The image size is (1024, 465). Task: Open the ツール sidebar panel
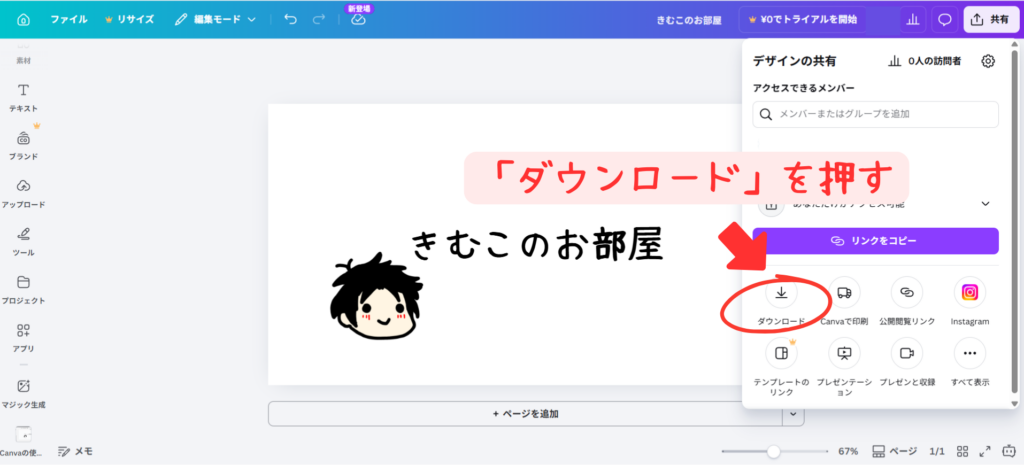[x=24, y=242]
